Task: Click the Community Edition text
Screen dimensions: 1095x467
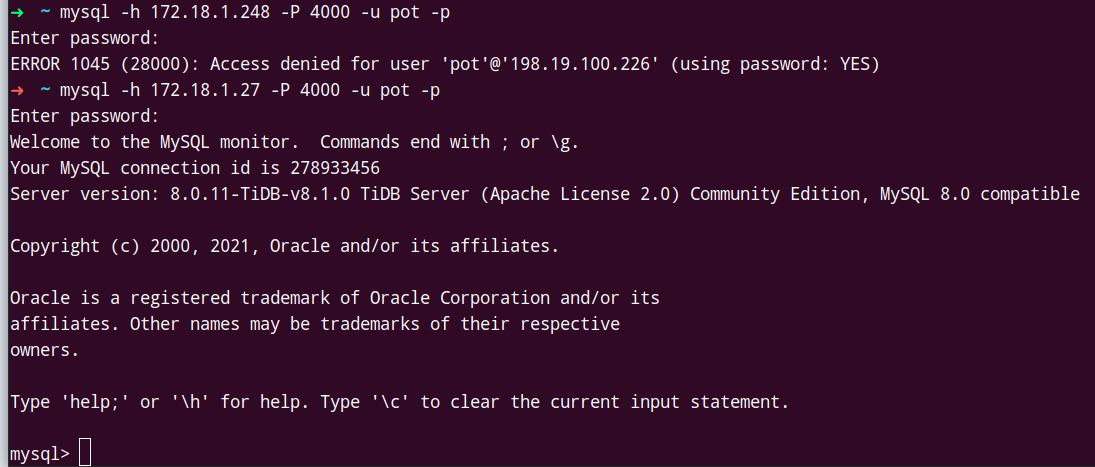Action: [x=775, y=195]
